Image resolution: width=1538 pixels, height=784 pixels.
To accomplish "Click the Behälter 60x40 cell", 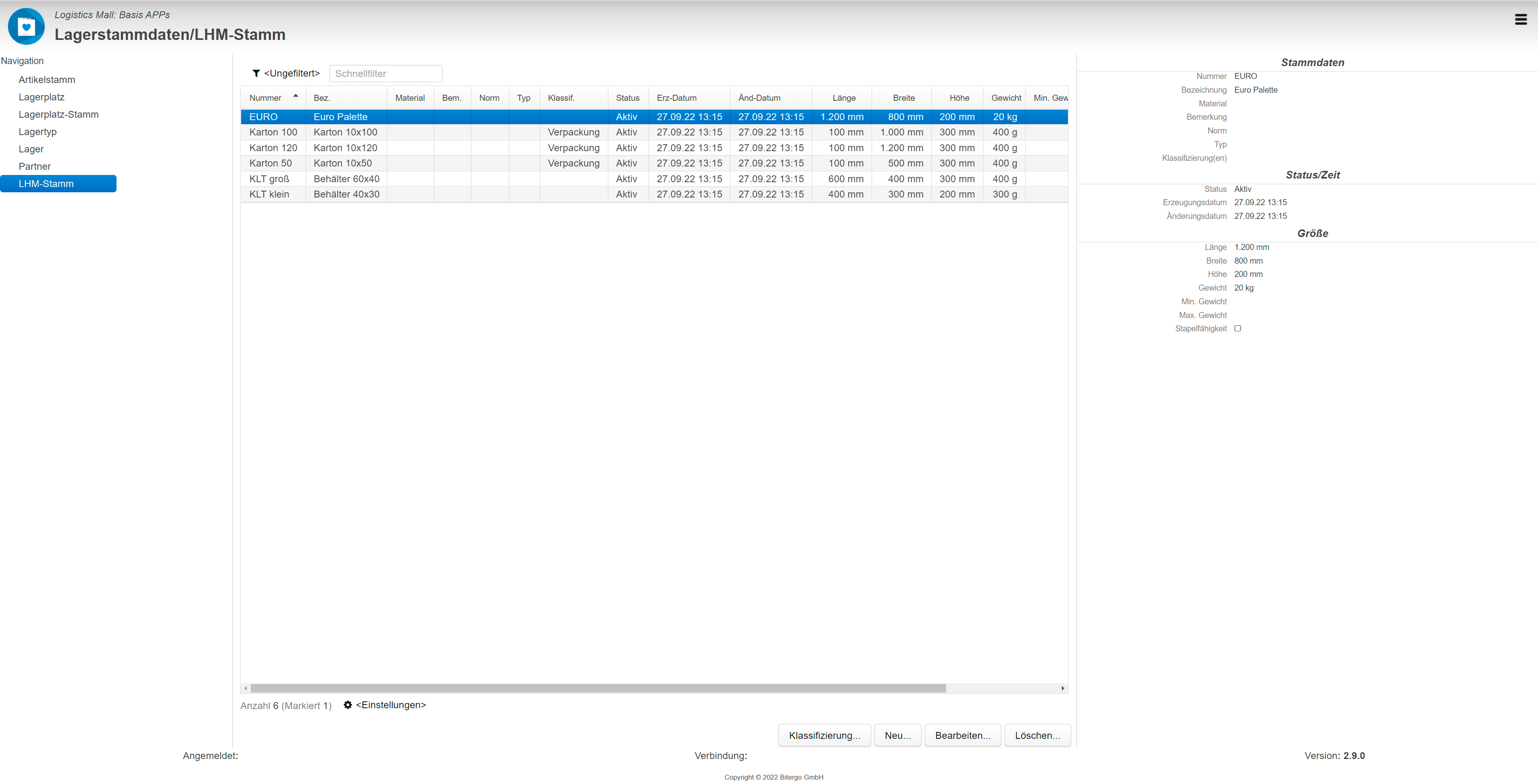I will tap(346, 179).
